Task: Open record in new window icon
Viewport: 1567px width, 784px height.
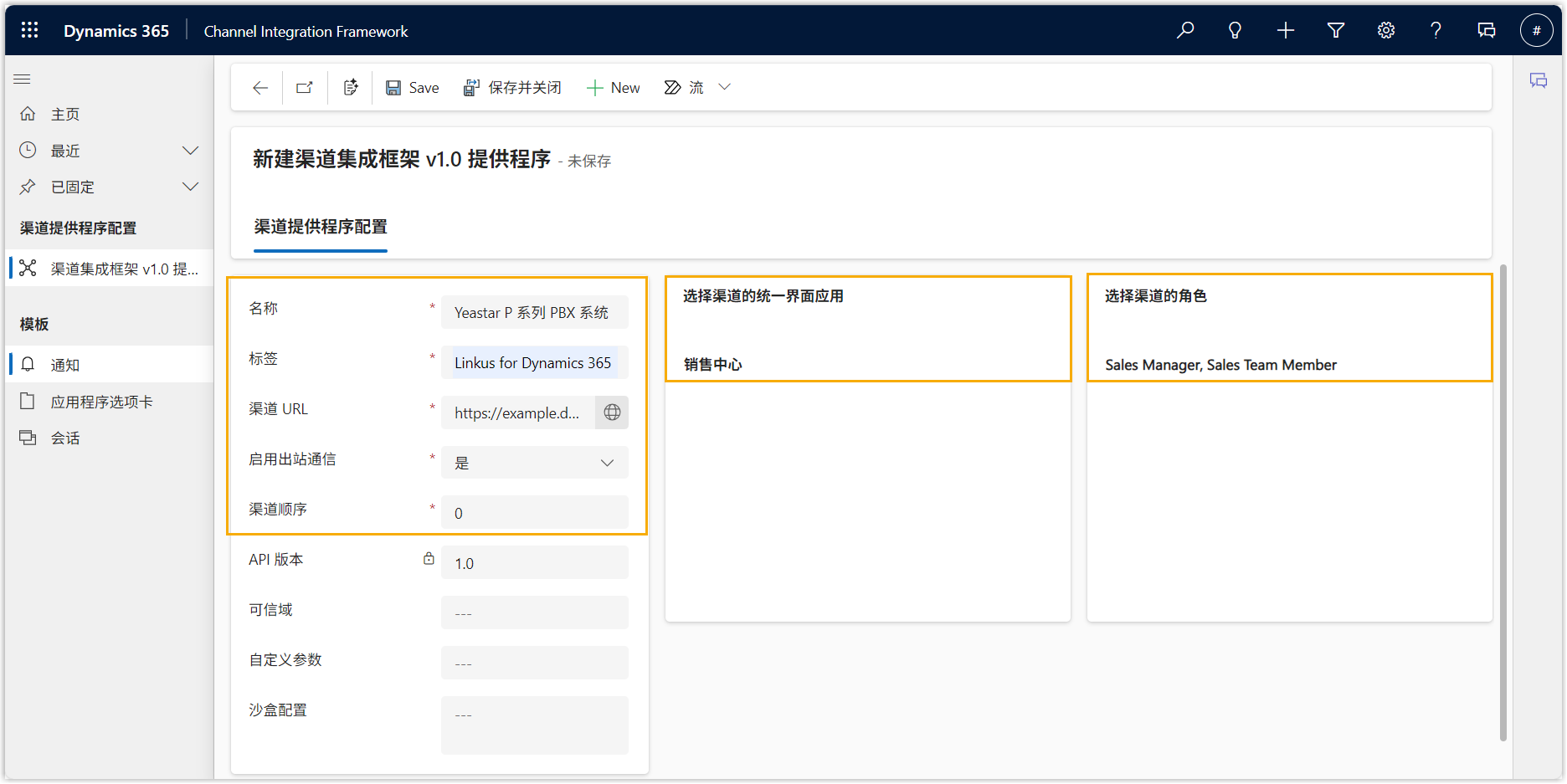Action: pos(305,88)
